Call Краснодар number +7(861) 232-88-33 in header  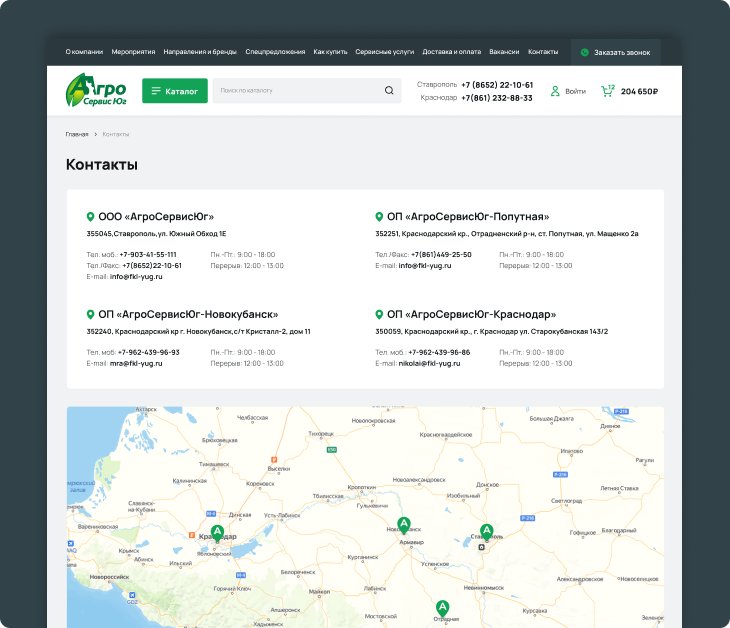pos(497,98)
